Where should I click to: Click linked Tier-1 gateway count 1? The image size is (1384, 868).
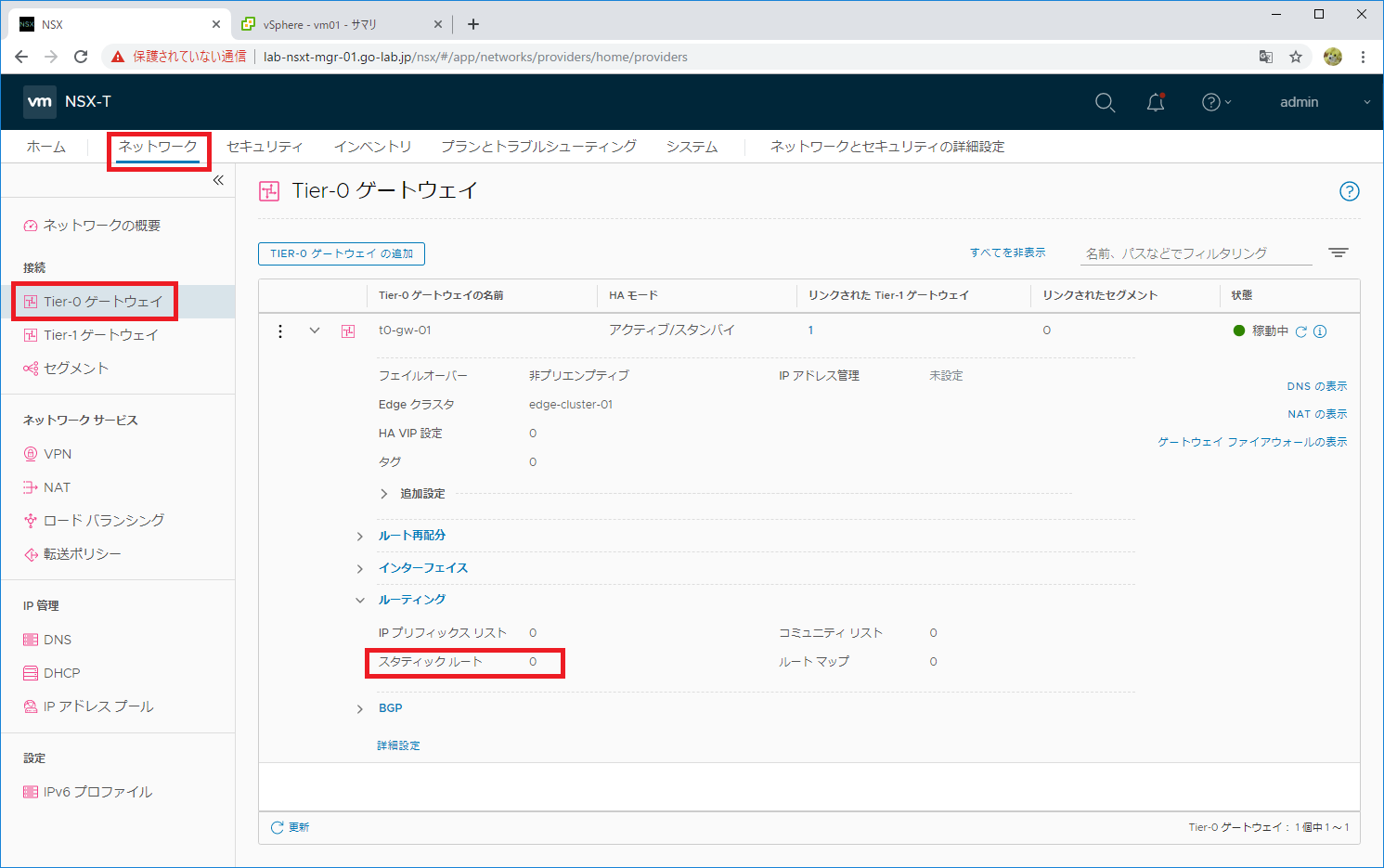810,330
